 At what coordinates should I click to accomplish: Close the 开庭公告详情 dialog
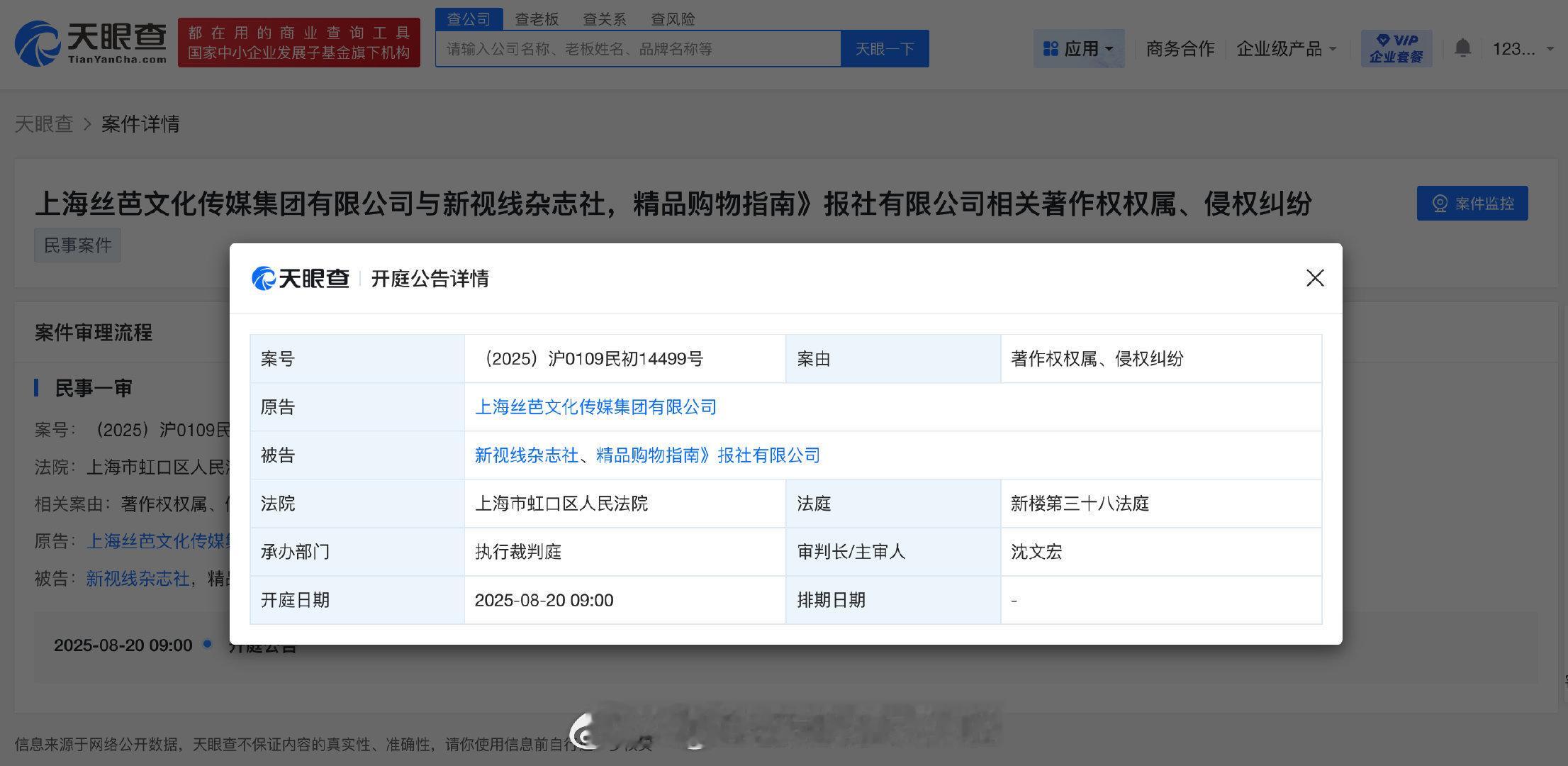[1314, 278]
